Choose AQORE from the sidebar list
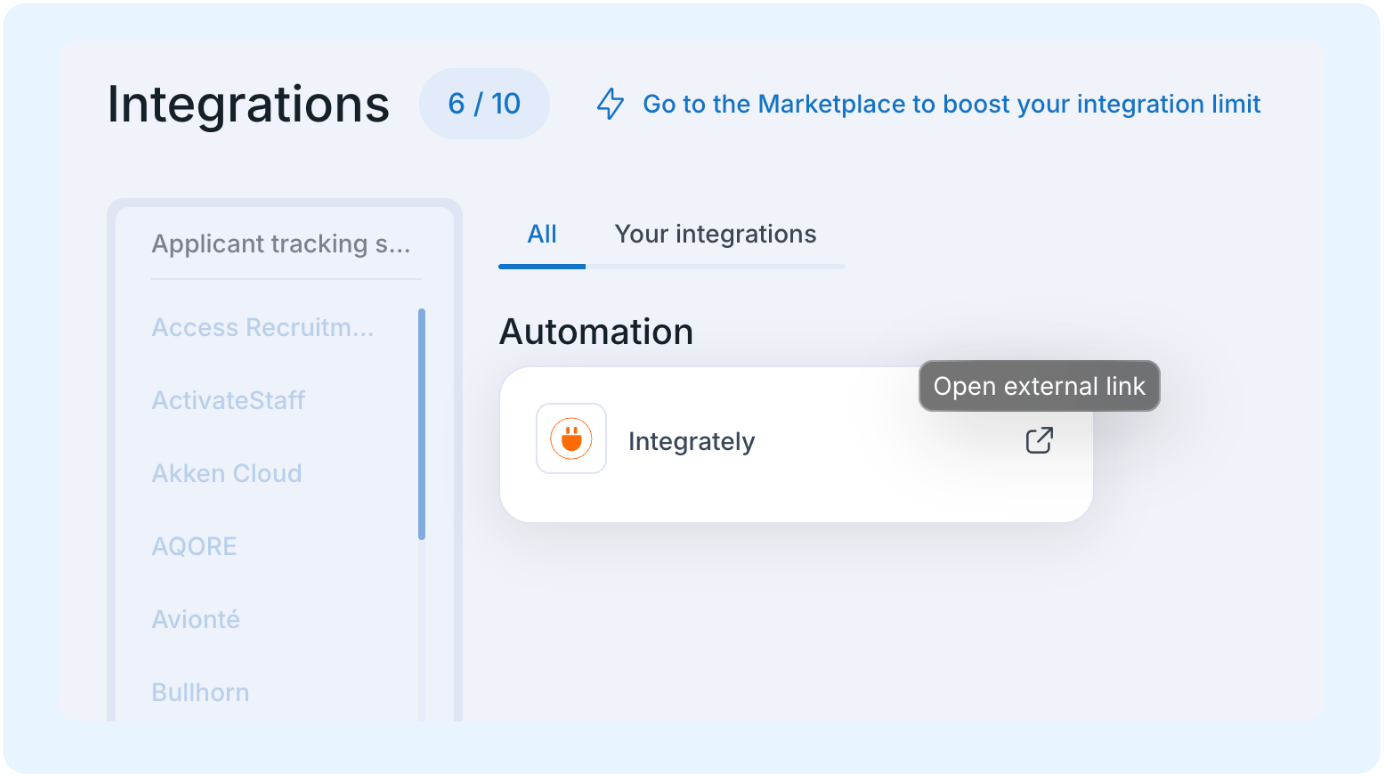This screenshot has width=1384, height=778. pos(194,546)
